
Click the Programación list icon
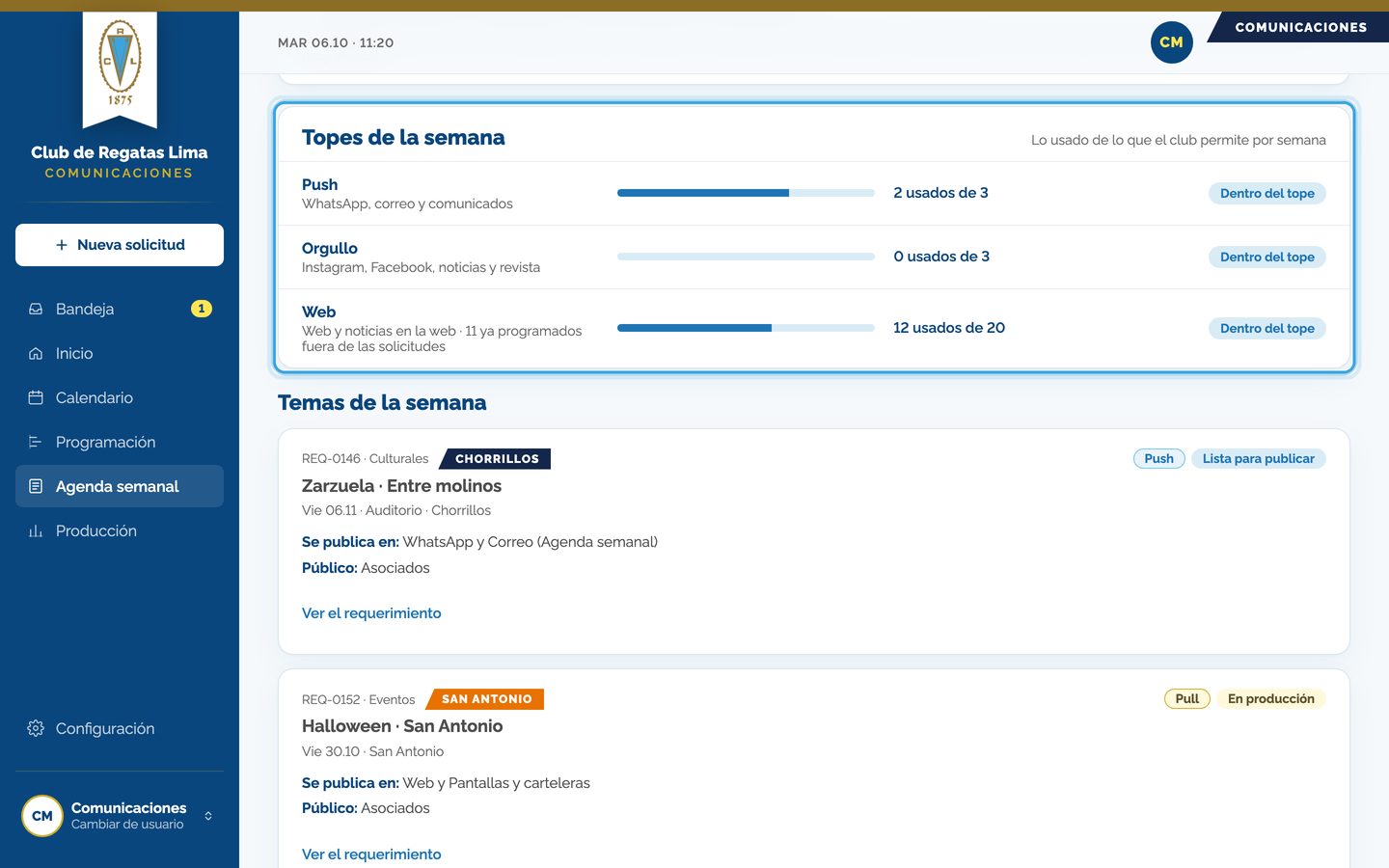coord(36,442)
